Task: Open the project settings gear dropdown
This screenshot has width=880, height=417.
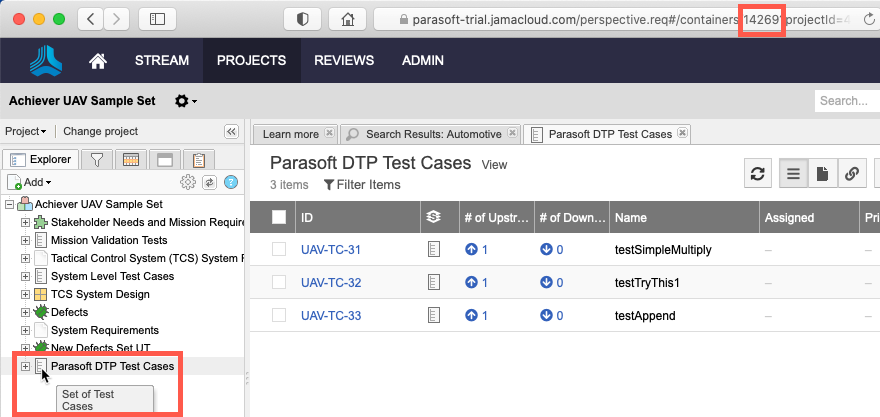Action: pos(185,101)
